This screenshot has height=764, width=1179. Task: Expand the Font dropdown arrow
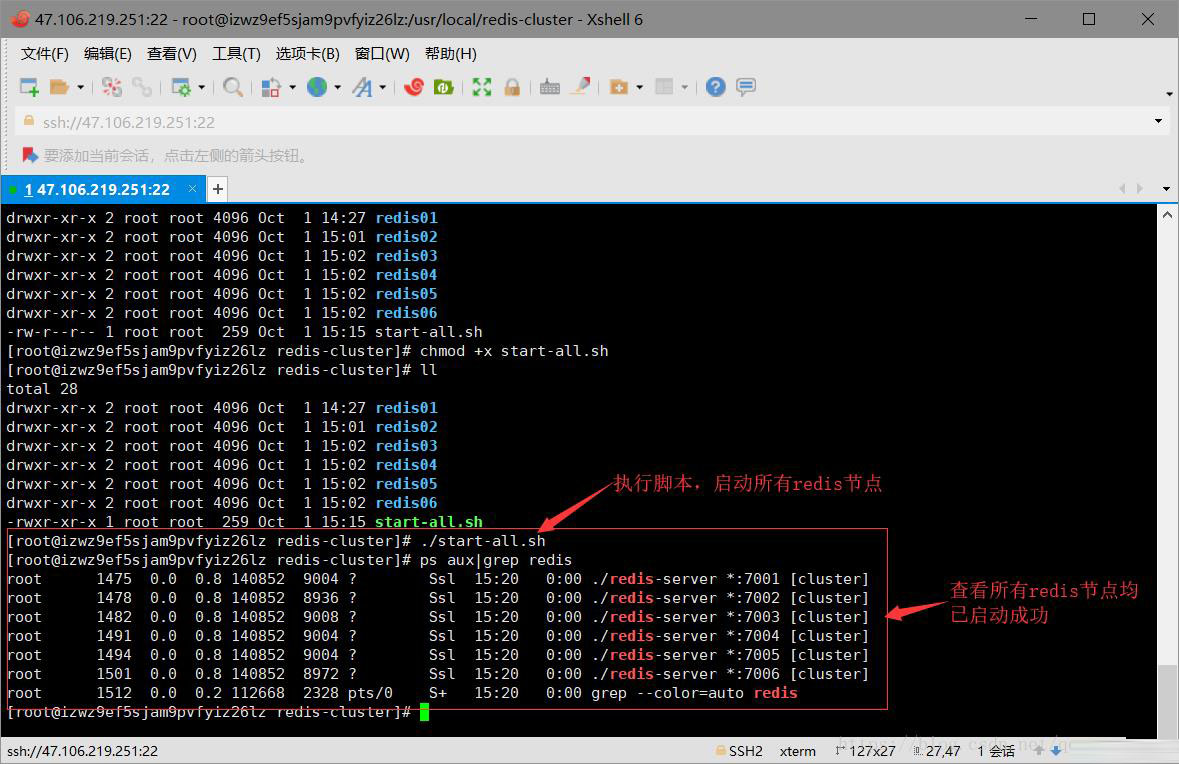tap(383, 87)
